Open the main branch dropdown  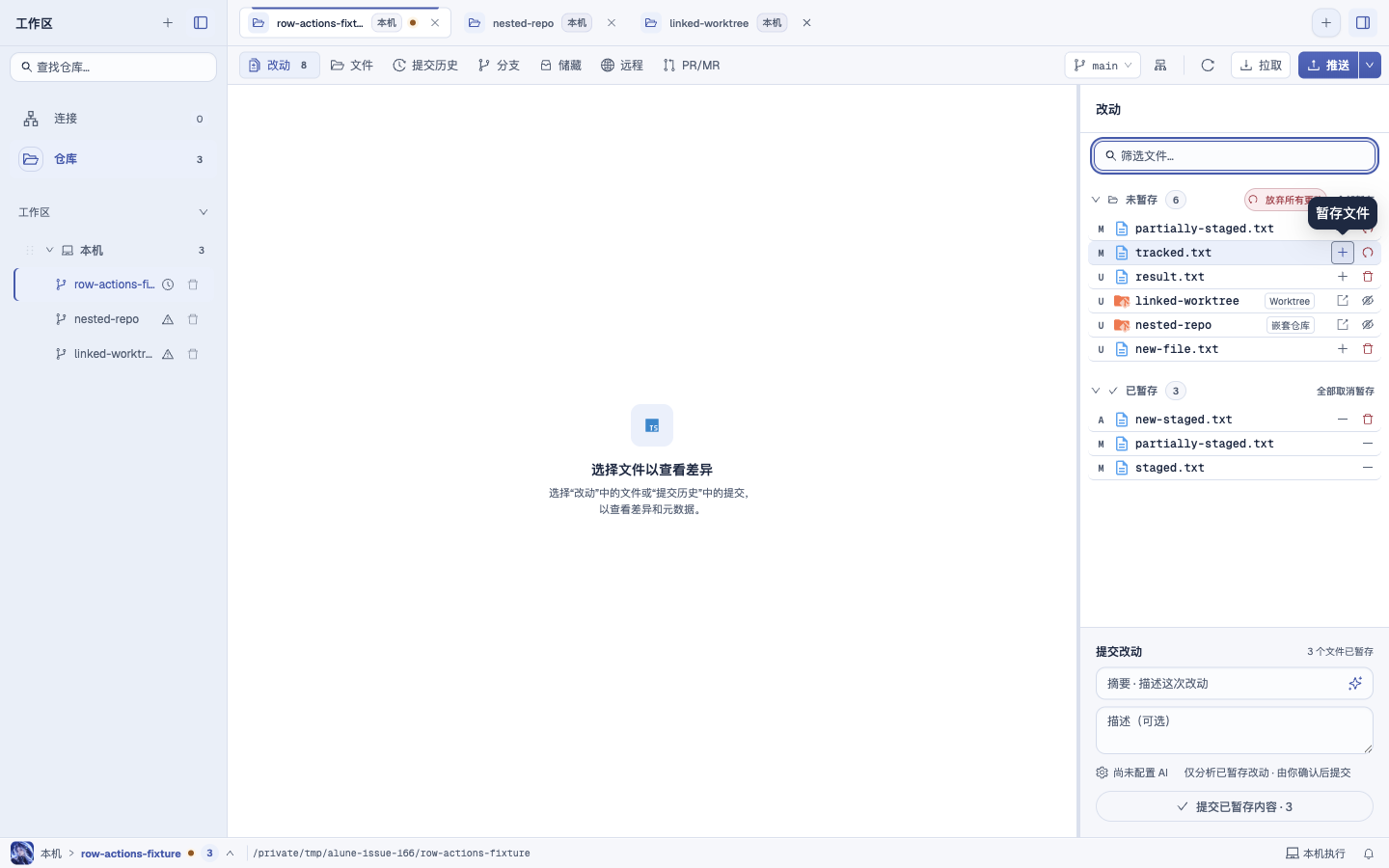coord(1103,66)
